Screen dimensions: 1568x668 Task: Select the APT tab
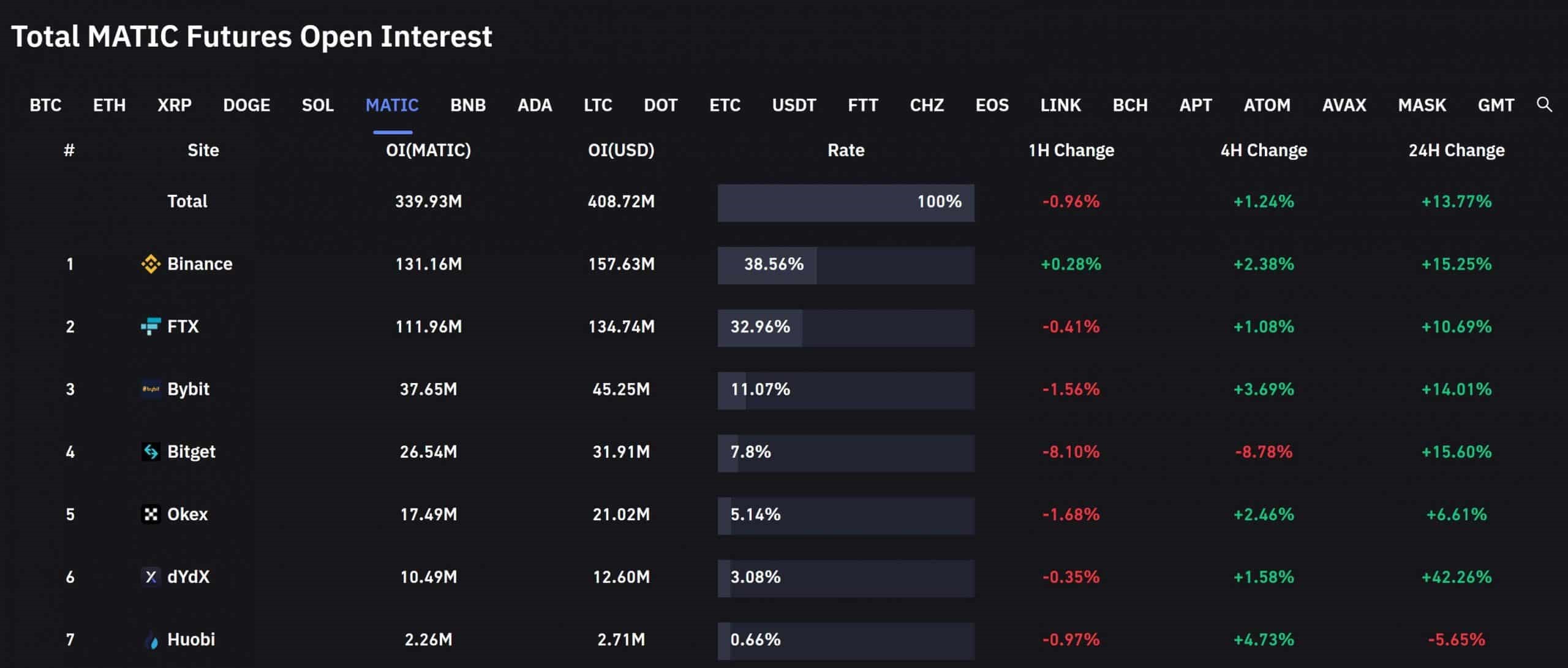point(1196,105)
